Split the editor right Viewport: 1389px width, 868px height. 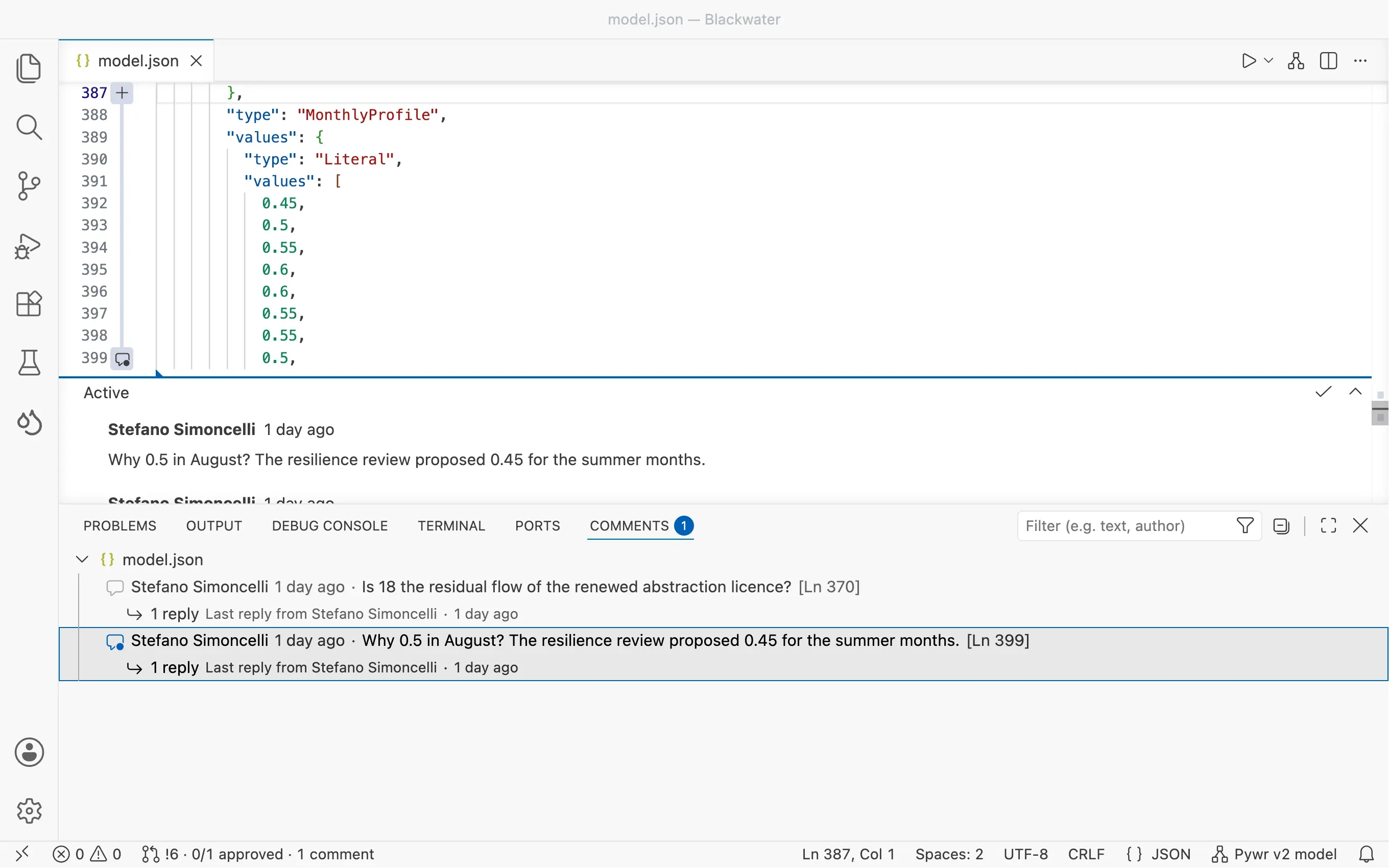click(x=1328, y=61)
